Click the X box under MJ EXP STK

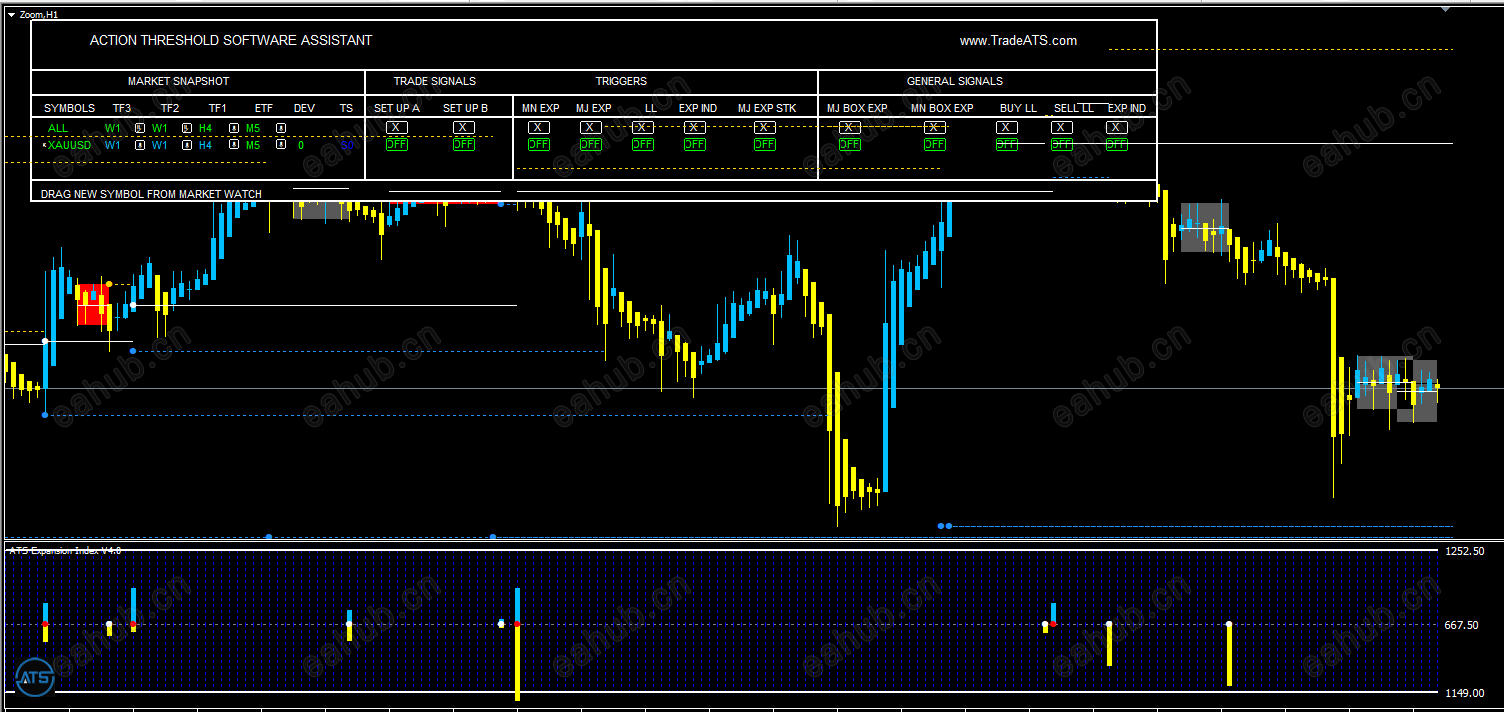[765, 127]
